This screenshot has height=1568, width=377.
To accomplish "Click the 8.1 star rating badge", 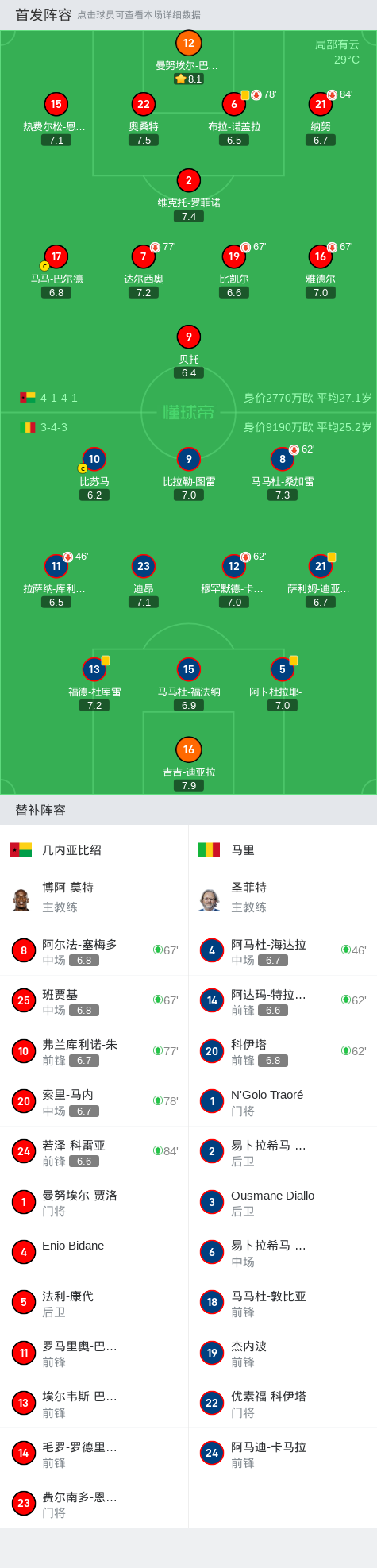I will coord(189,79).
